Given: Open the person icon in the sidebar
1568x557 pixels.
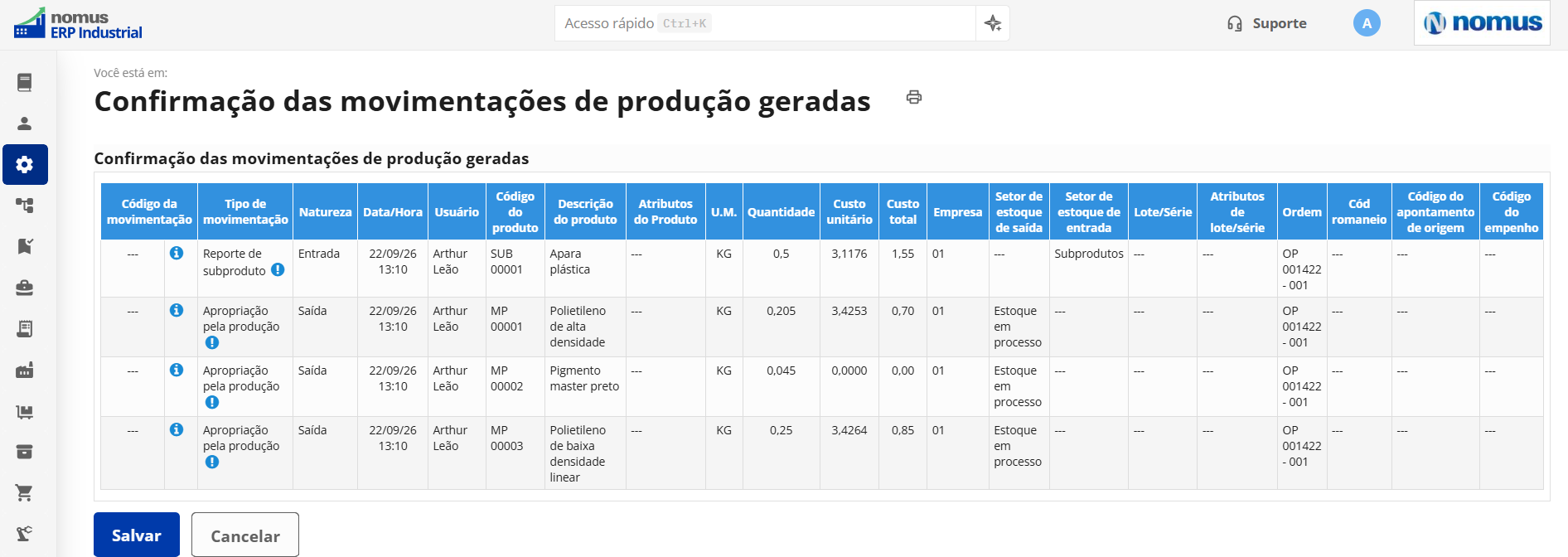Looking at the screenshot, I should pos(25,124).
